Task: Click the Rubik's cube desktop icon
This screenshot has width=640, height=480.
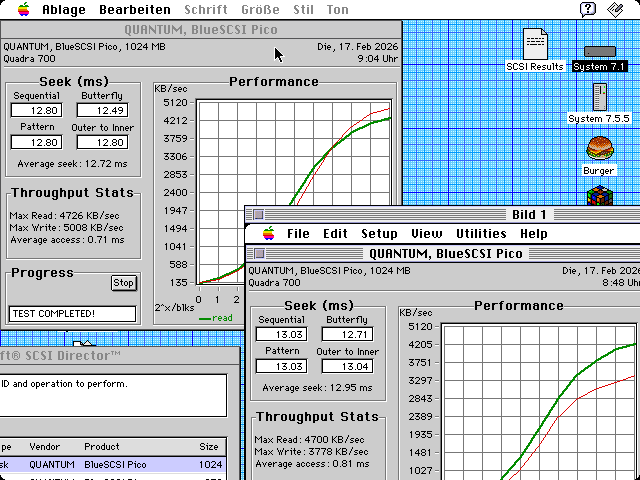Action: pyautogui.click(x=599, y=195)
